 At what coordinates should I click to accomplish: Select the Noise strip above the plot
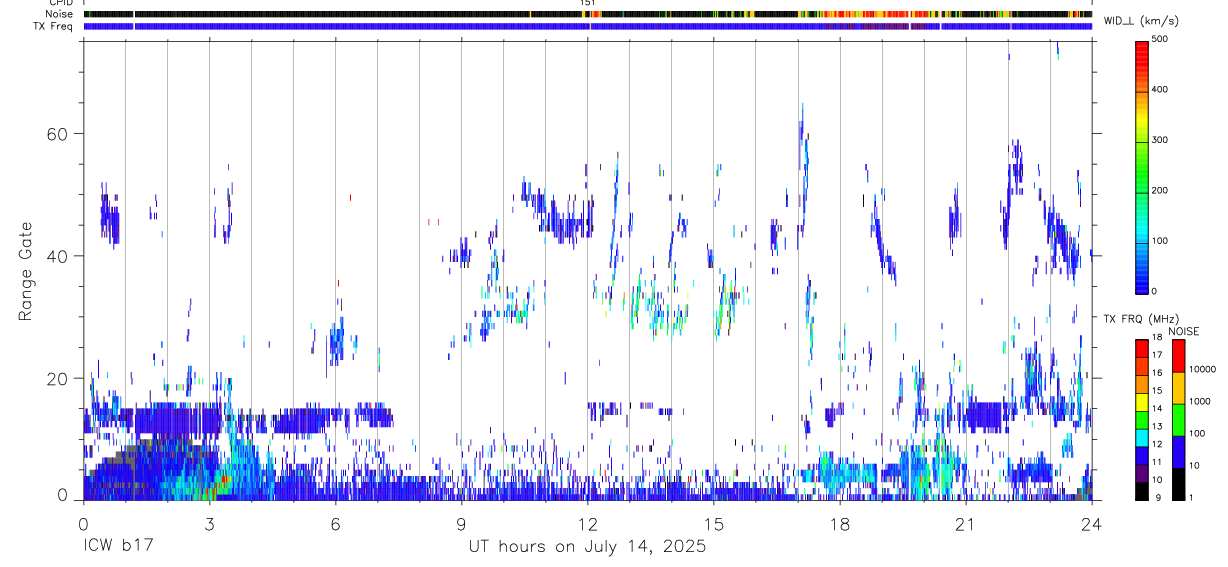(588, 15)
